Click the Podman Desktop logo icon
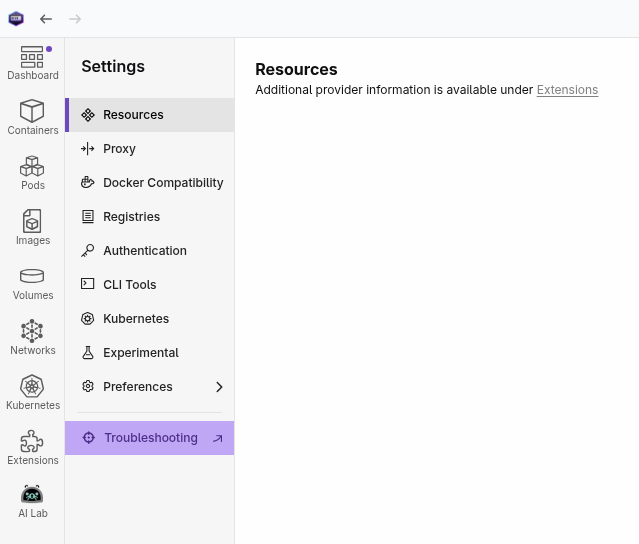 [x=16, y=18]
